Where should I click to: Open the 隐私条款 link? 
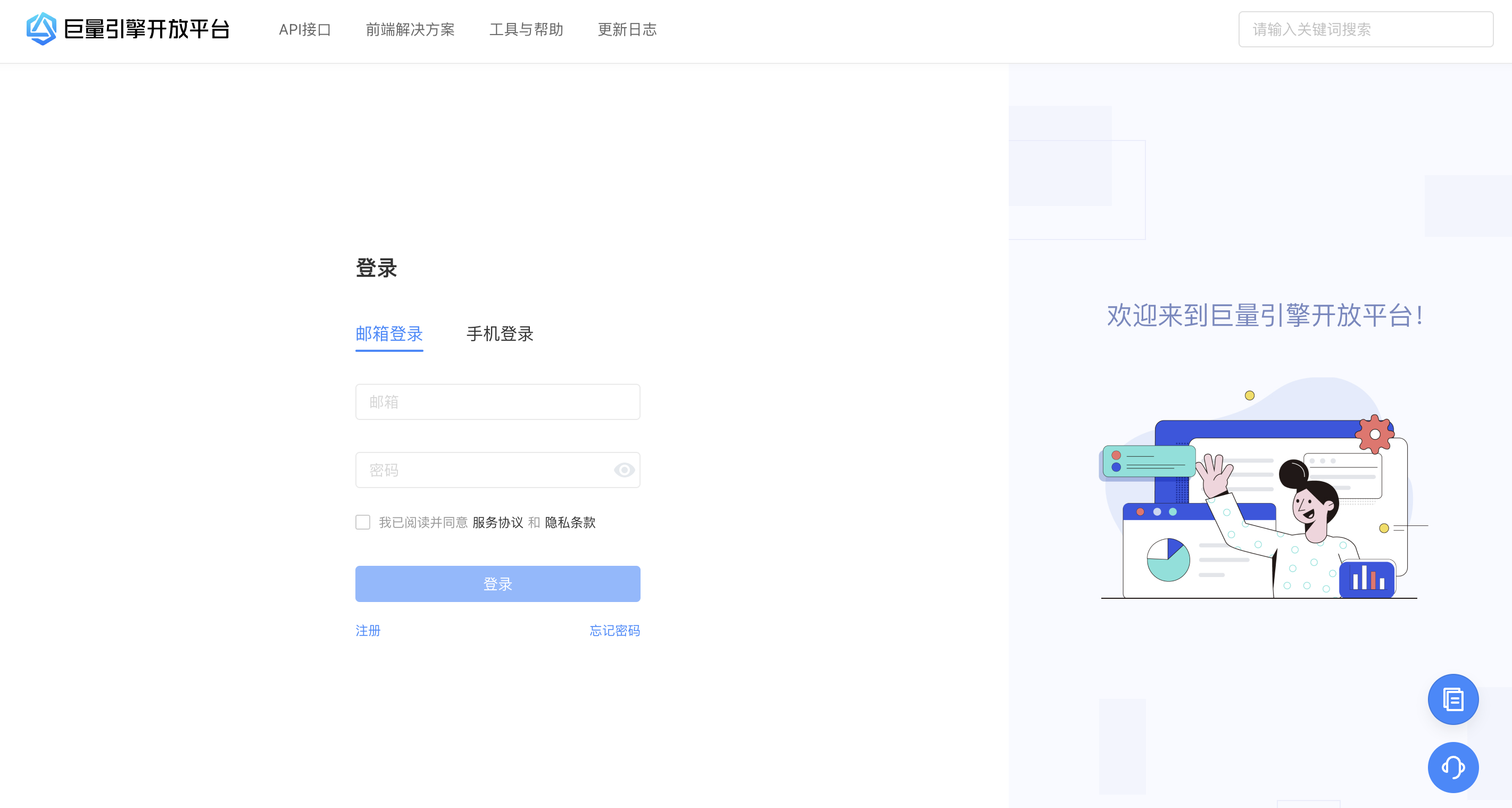569,522
